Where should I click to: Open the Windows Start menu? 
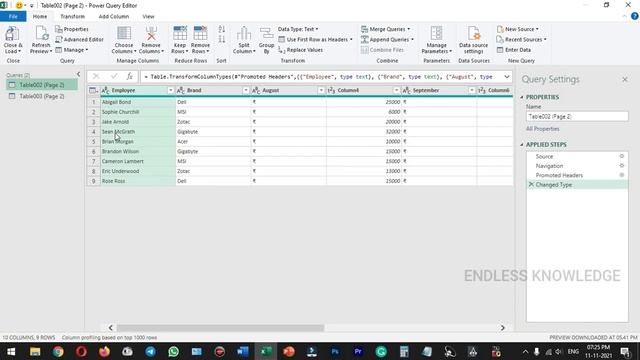tap(11, 351)
